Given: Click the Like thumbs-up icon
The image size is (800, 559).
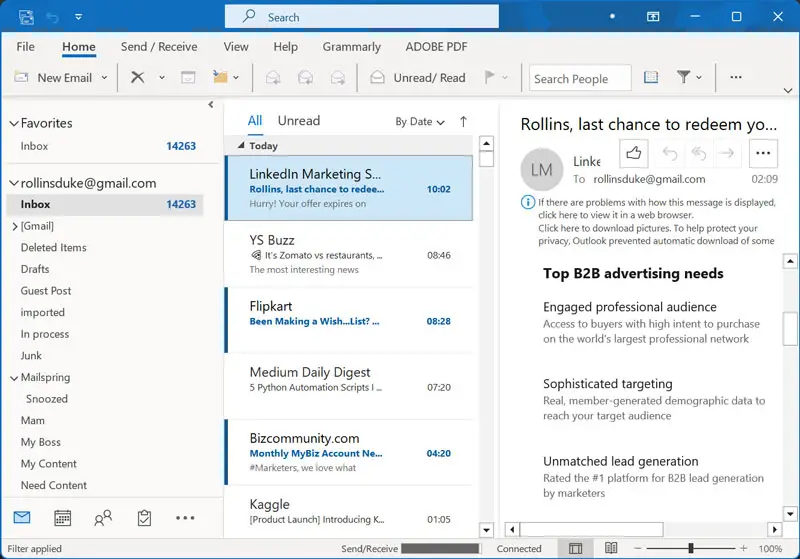Looking at the screenshot, I should [x=633, y=153].
